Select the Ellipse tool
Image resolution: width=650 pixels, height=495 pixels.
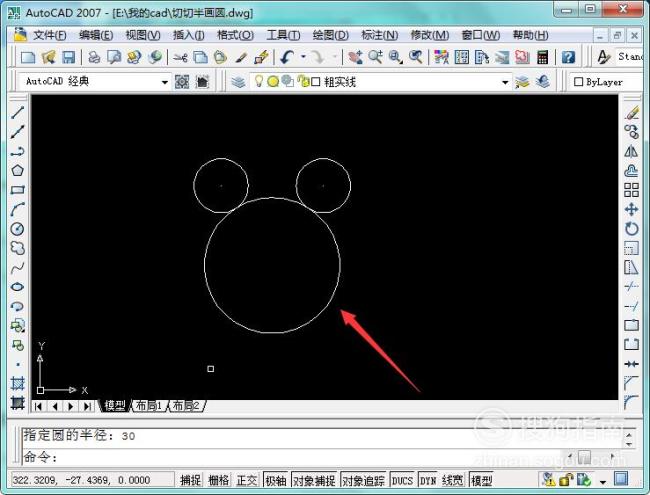tap(17, 287)
